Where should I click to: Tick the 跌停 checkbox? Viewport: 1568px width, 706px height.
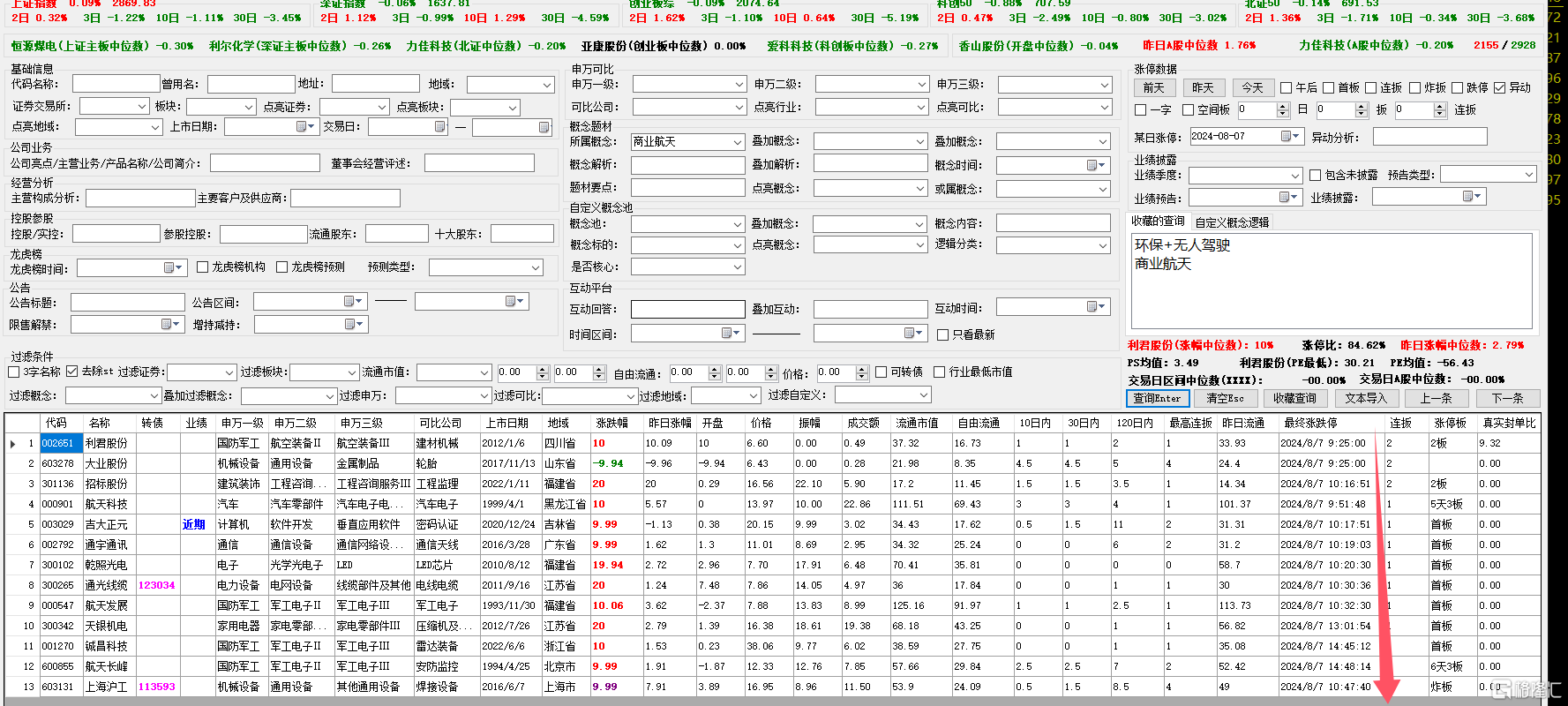(1458, 87)
